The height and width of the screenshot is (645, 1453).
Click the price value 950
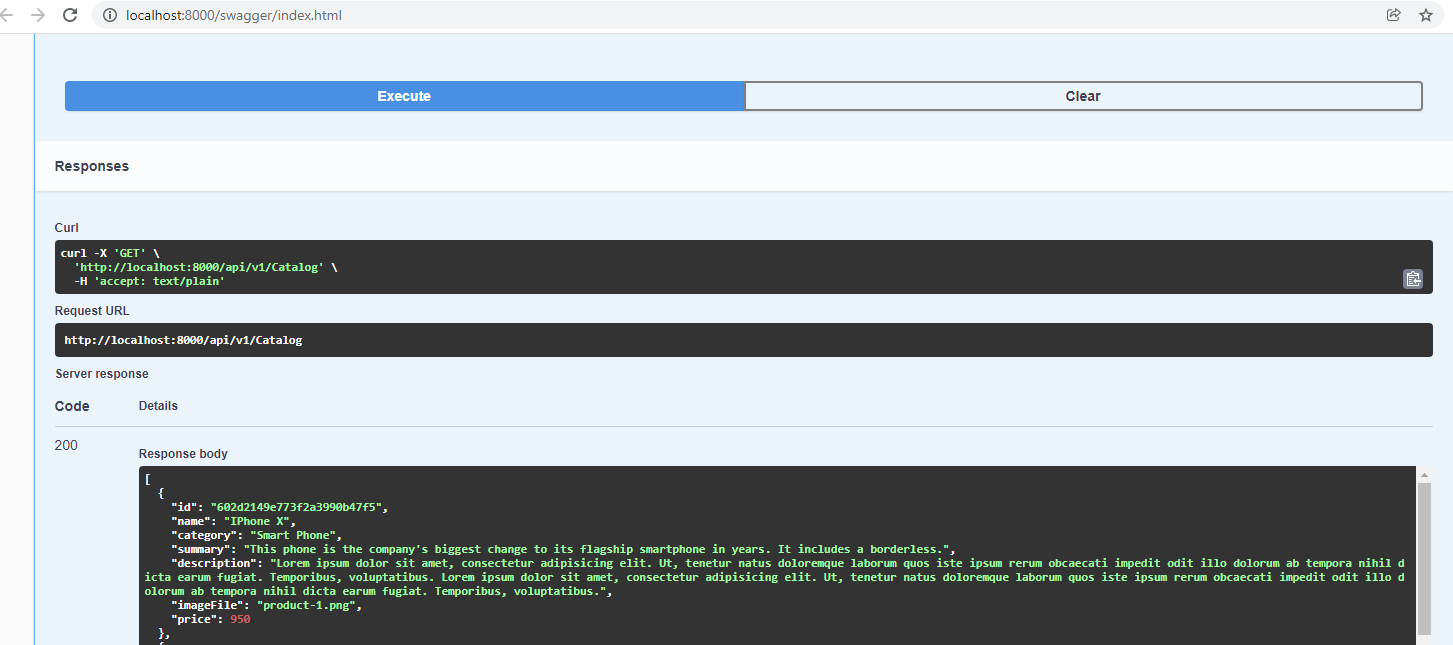240,619
